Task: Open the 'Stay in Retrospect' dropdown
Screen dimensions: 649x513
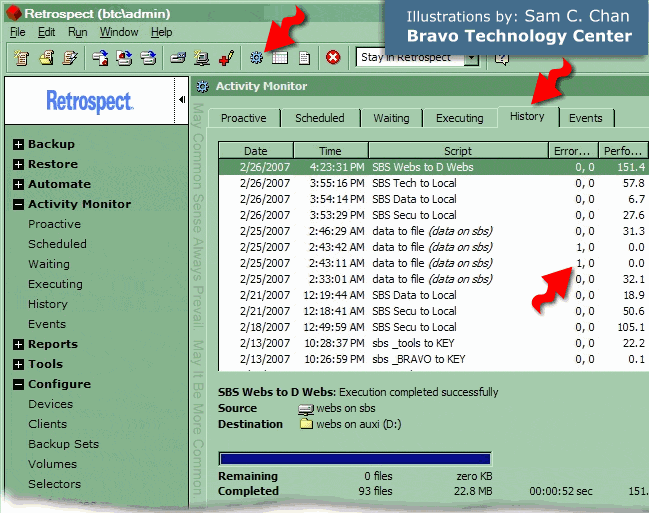Action: pyautogui.click(x=472, y=58)
